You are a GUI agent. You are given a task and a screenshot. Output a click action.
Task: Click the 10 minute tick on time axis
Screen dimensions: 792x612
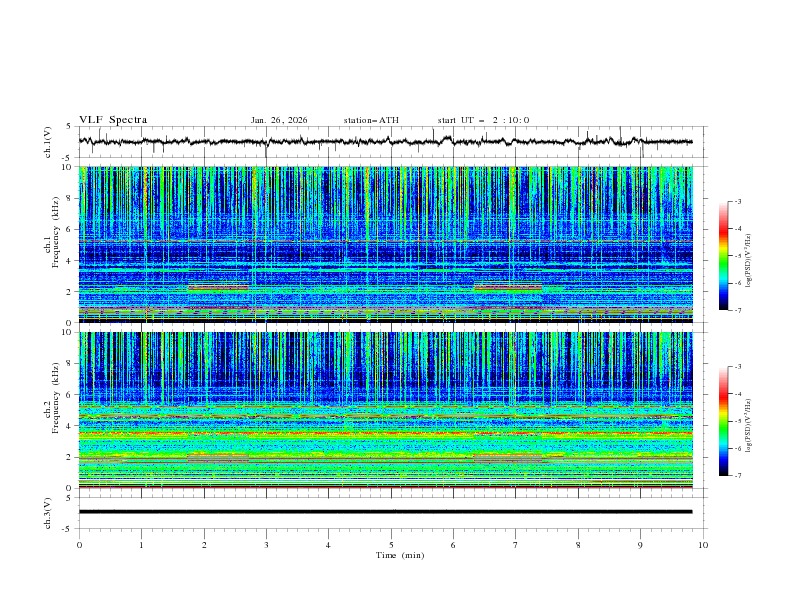pyautogui.click(x=703, y=544)
